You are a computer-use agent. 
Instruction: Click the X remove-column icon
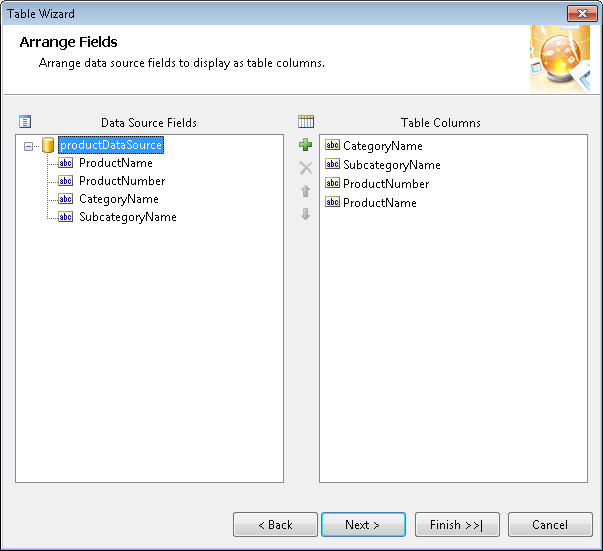[305, 168]
